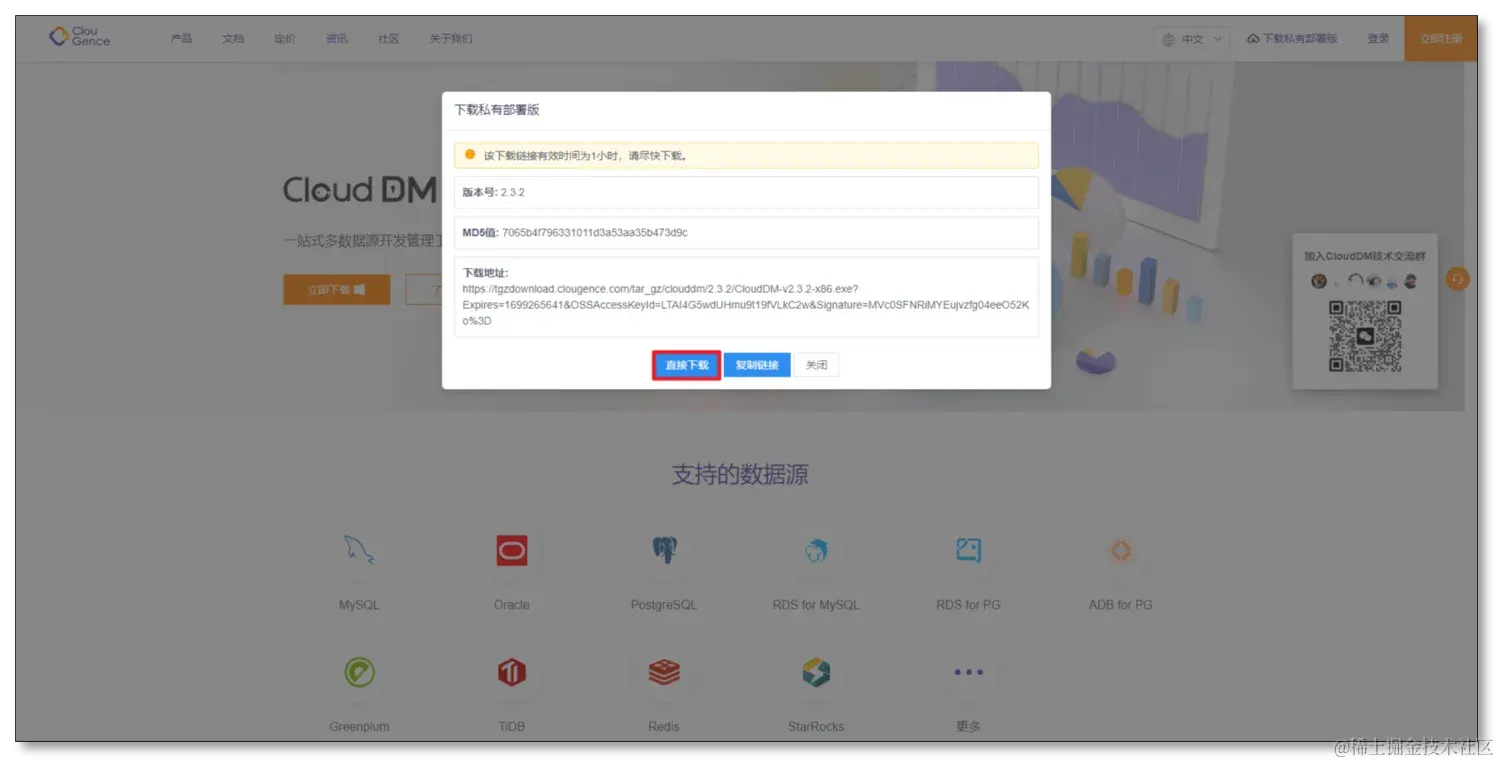Click the globe language icon
Viewport: 1500px width, 764px height.
pyautogui.click(x=1168, y=40)
